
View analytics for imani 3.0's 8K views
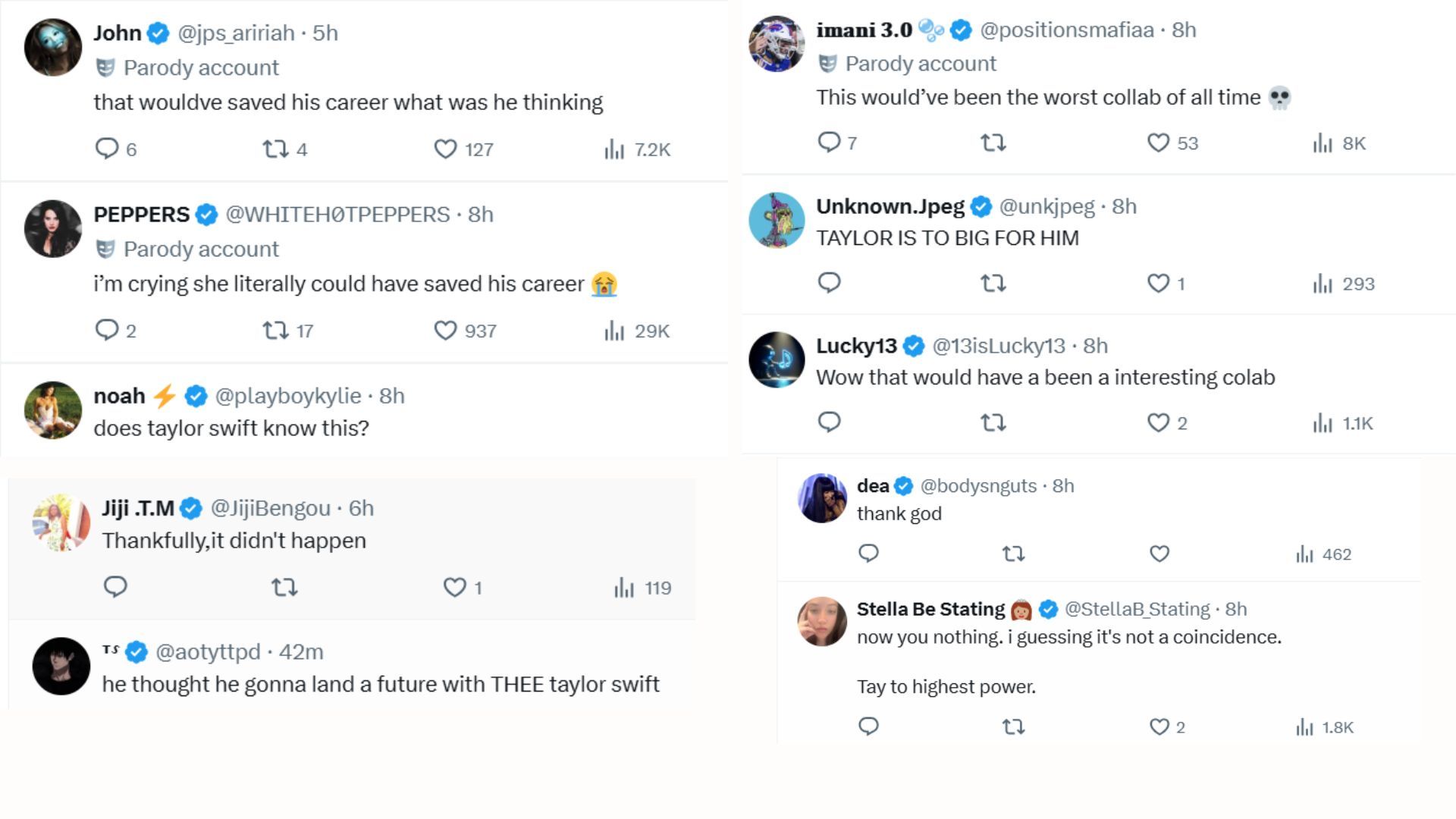1339,143
